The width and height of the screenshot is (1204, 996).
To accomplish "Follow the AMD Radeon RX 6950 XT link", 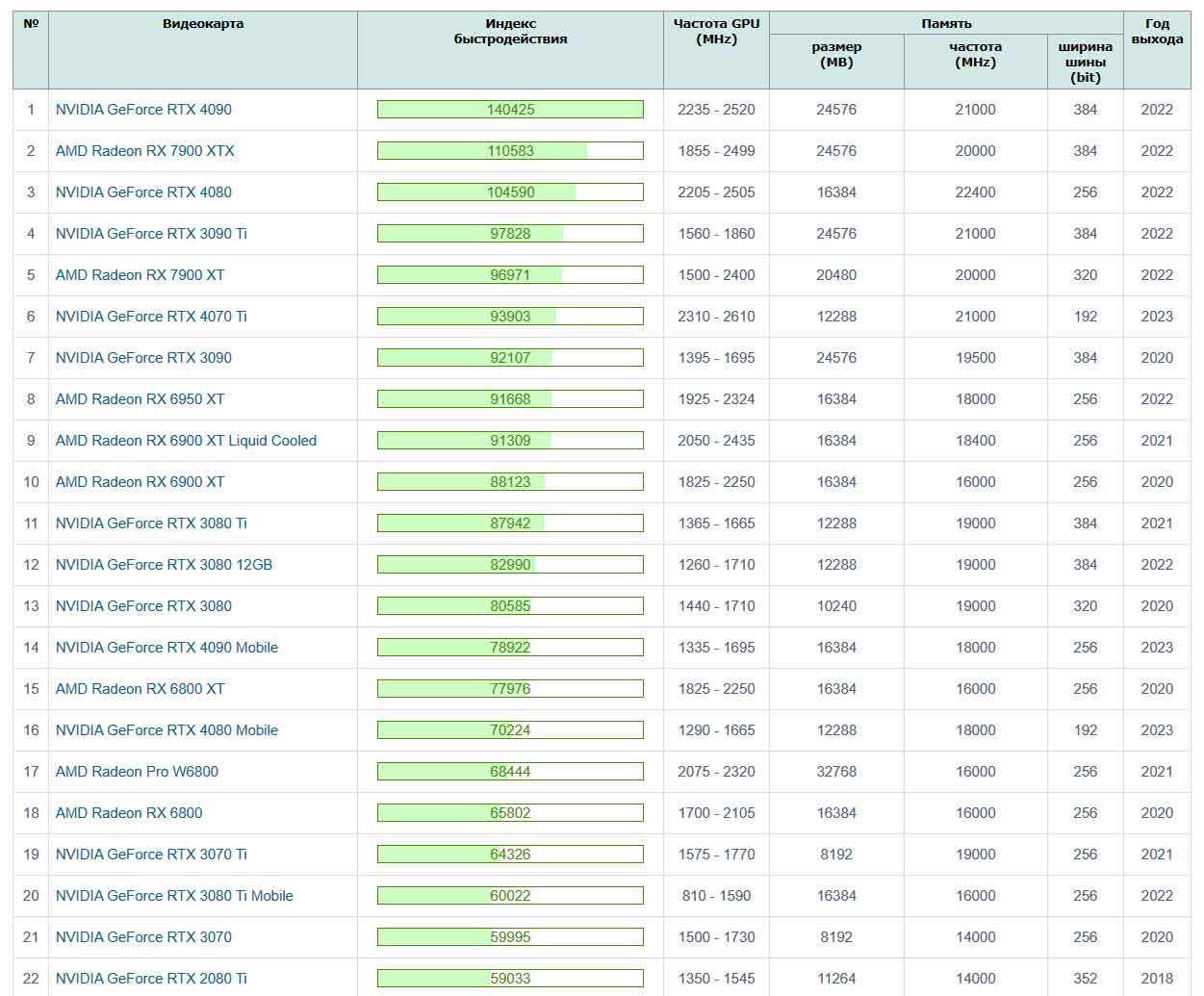I will [141, 399].
